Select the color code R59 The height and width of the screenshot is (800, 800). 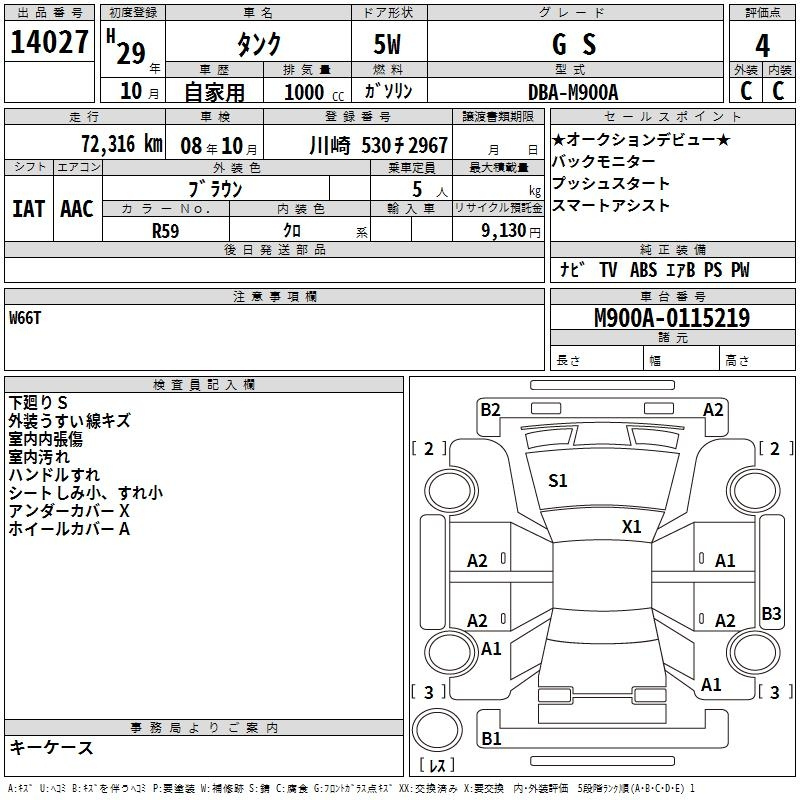pyautogui.click(x=165, y=229)
